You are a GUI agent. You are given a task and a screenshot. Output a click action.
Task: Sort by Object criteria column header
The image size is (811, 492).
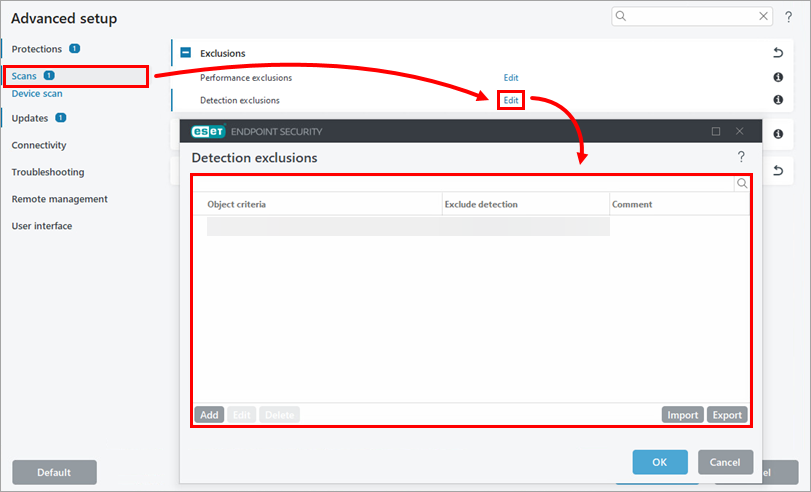[236, 204]
